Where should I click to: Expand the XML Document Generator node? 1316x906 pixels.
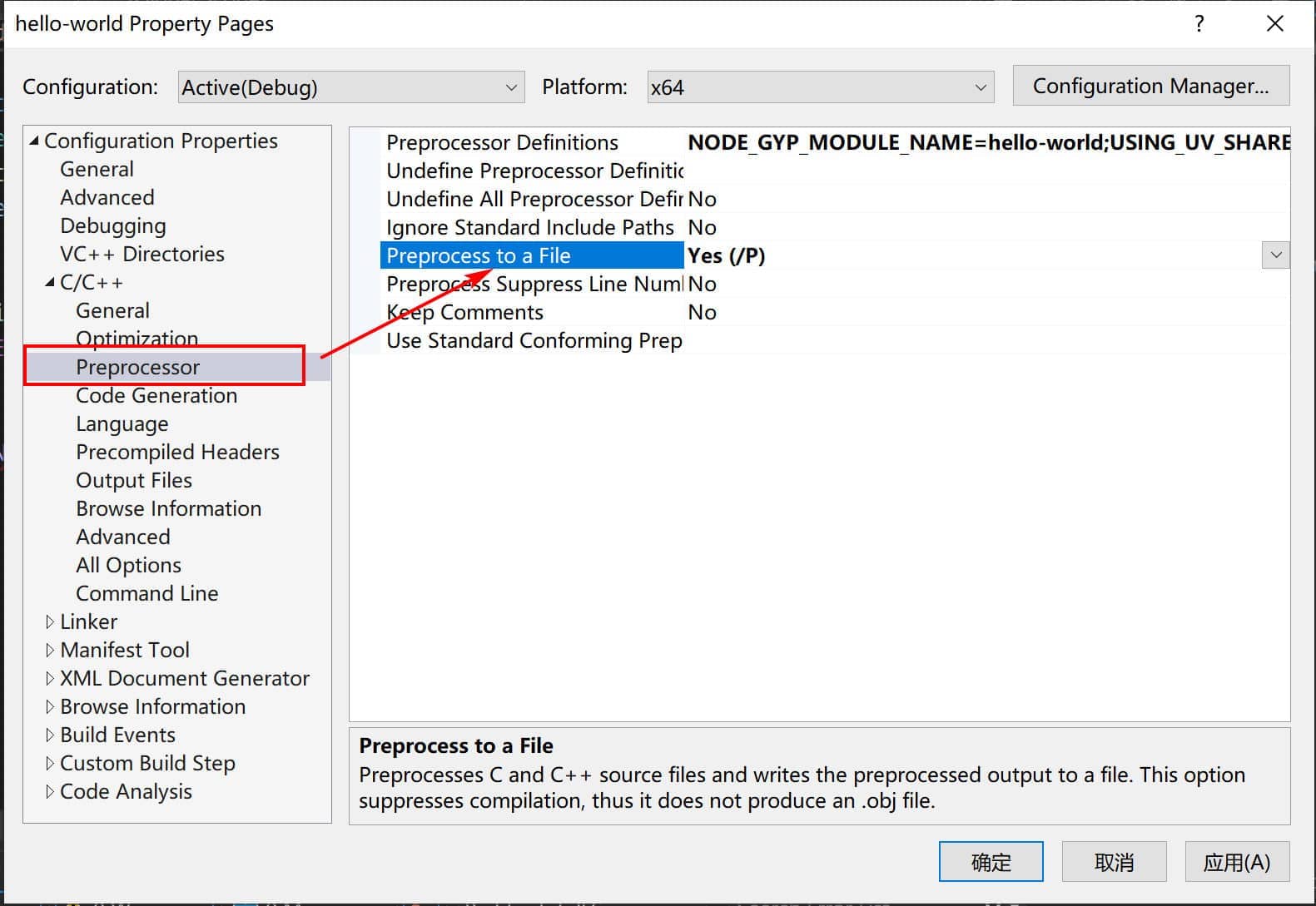pos(50,679)
